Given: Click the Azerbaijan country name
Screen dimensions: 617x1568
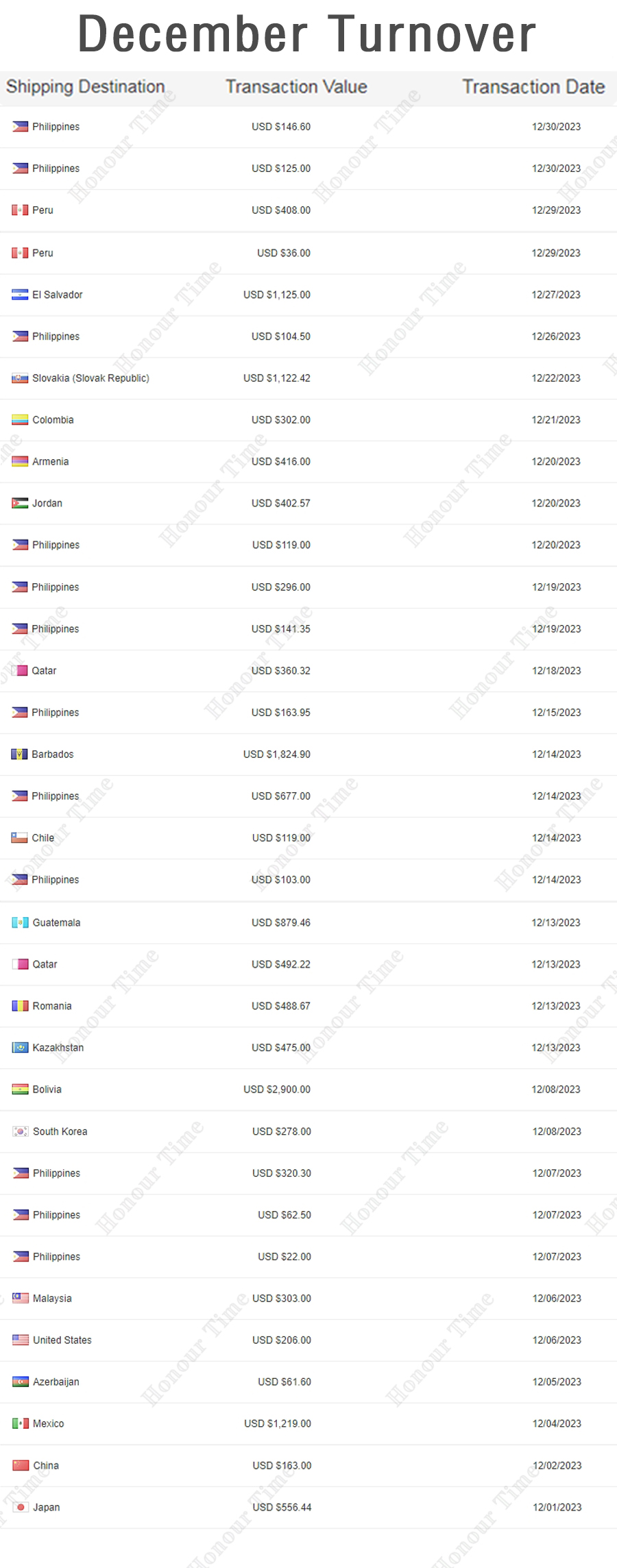Looking at the screenshot, I should pyautogui.click(x=56, y=1382).
